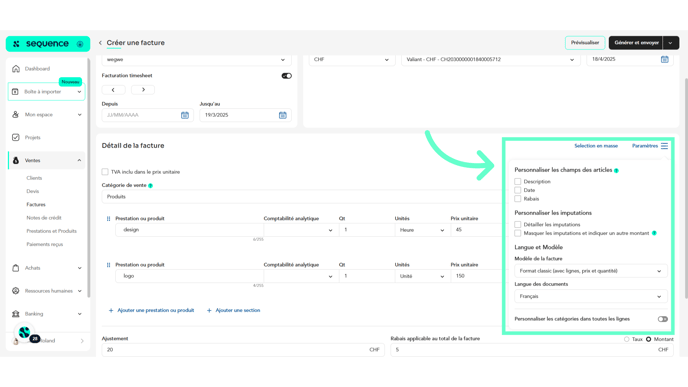Click Projets checkbox icon

16,137
